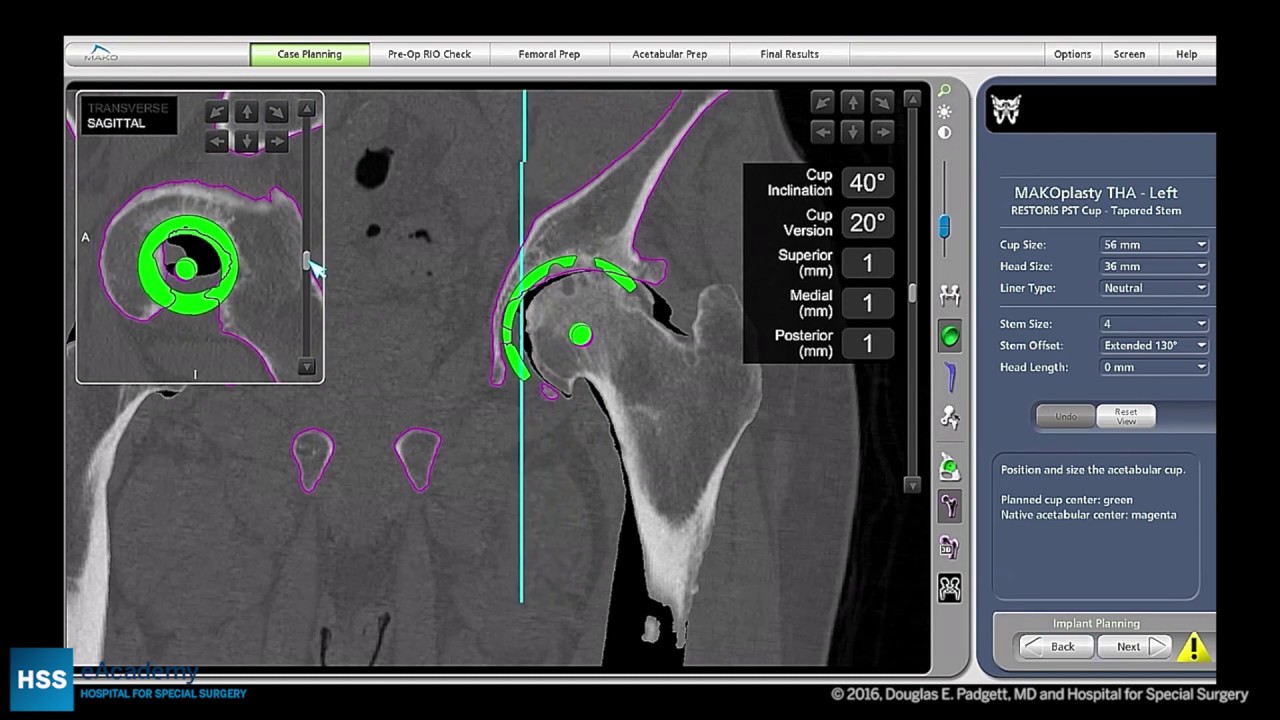Switch the inset to TRANSVERSE view
This screenshot has width=1280, height=720.
[x=127, y=108]
